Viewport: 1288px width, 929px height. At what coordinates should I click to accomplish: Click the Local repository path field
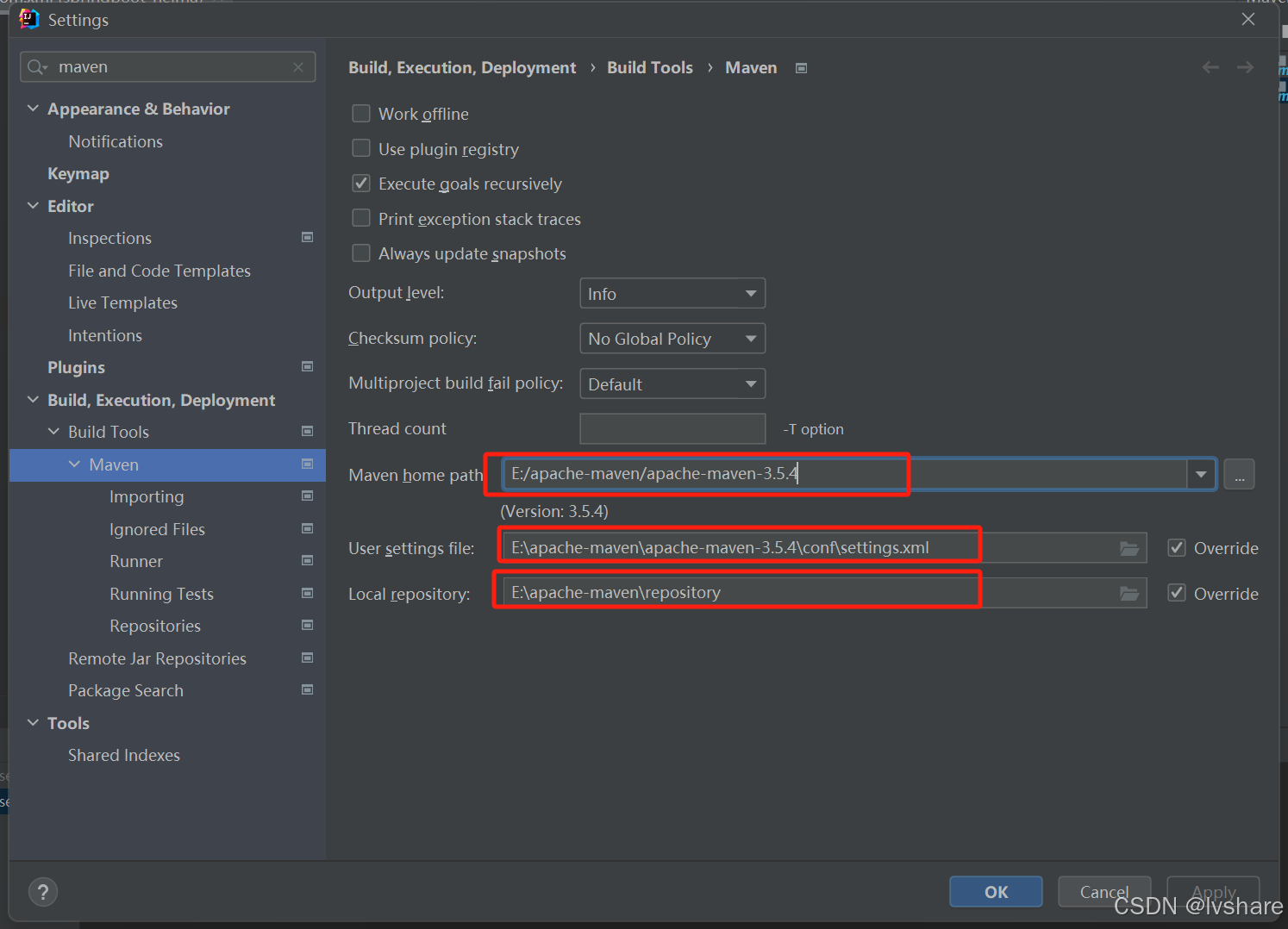pyautogui.click(x=825, y=593)
